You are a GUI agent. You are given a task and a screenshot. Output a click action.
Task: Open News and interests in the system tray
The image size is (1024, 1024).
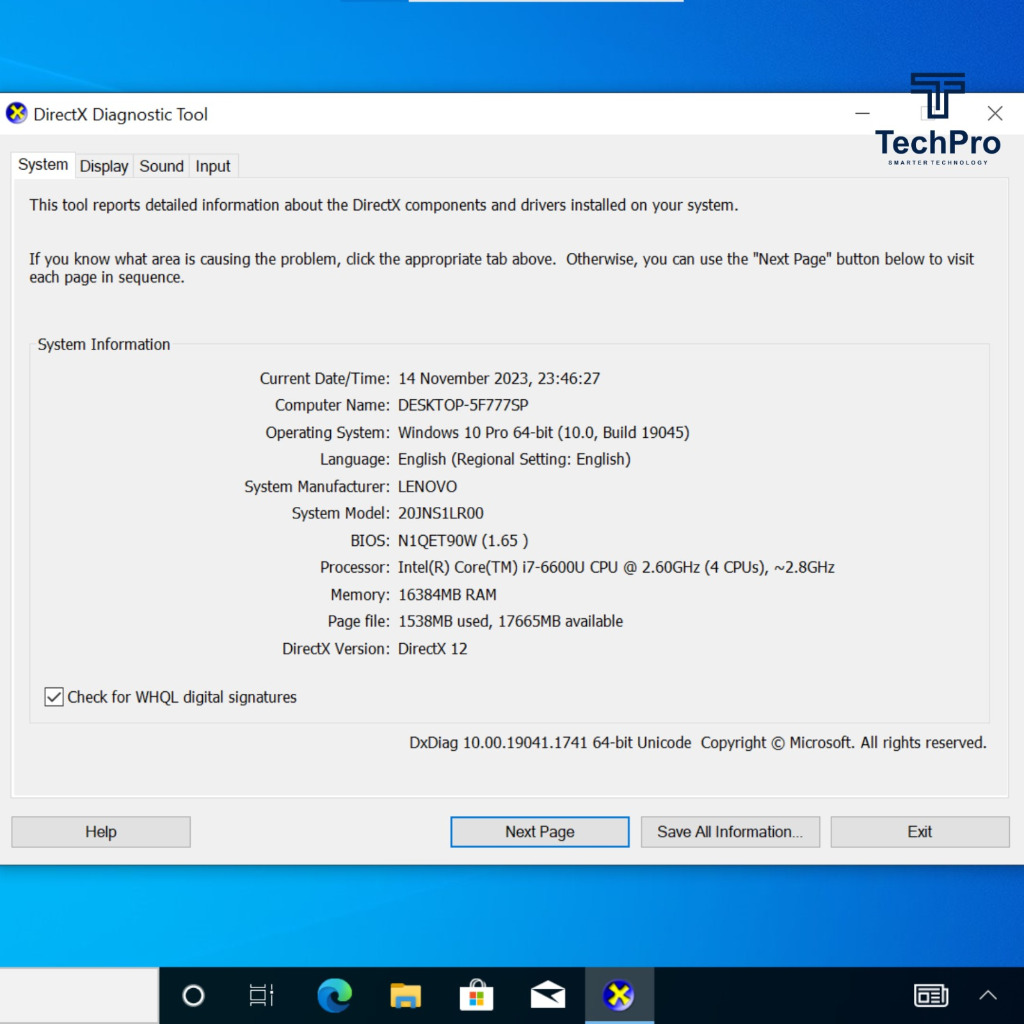click(x=931, y=995)
